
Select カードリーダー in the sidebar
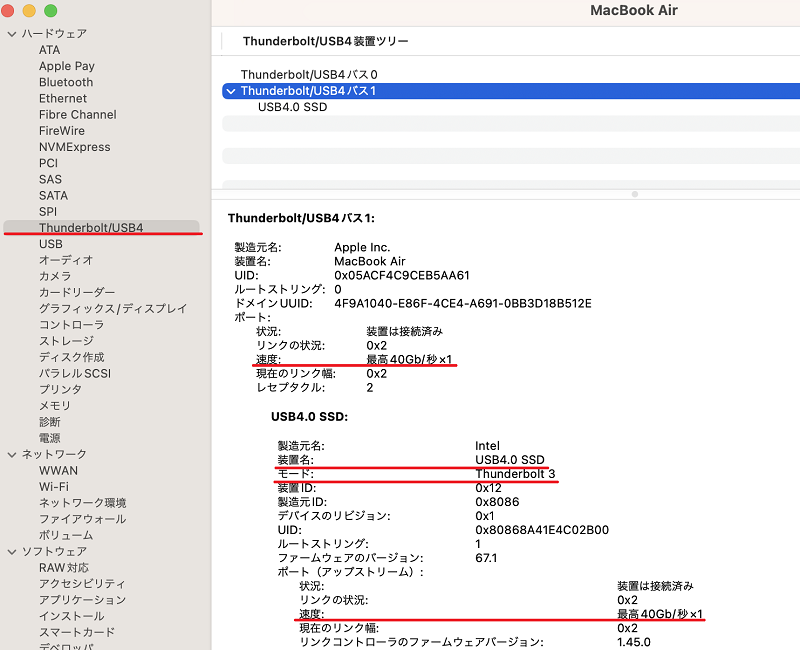[77, 292]
